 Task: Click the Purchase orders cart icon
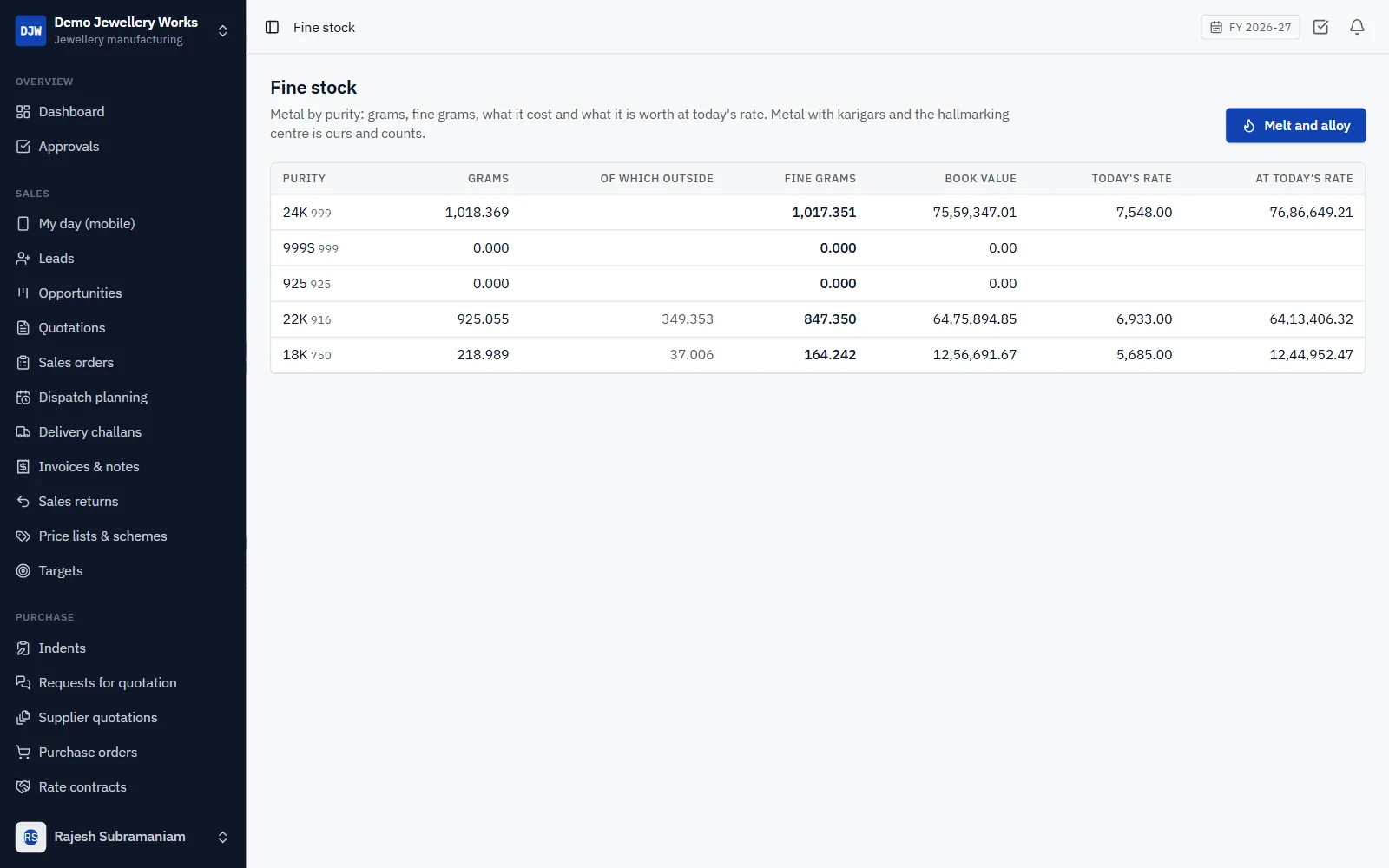pos(23,753)
